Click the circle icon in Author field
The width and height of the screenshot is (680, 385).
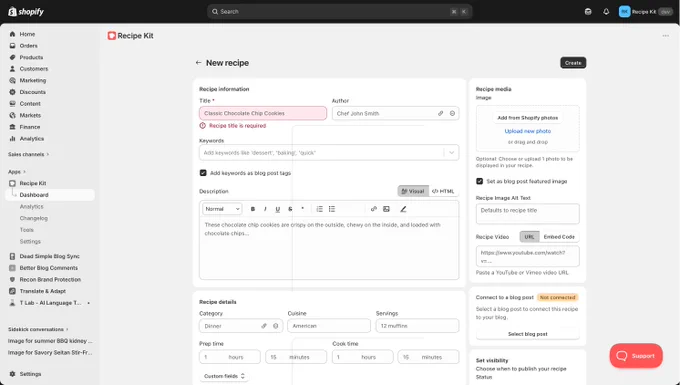pyautogui.click(x=452, y=113)
